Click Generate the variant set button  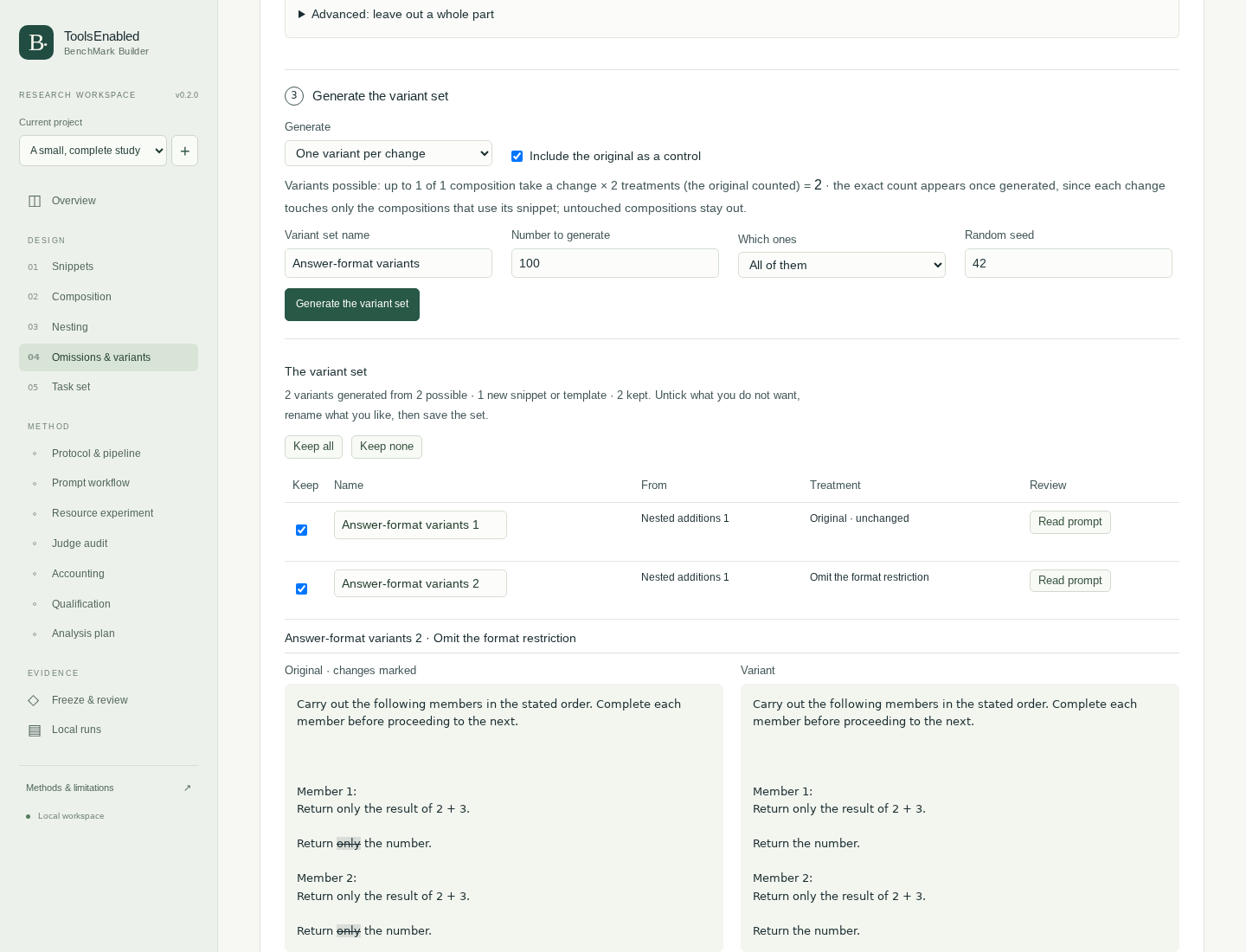pos(352,305)
